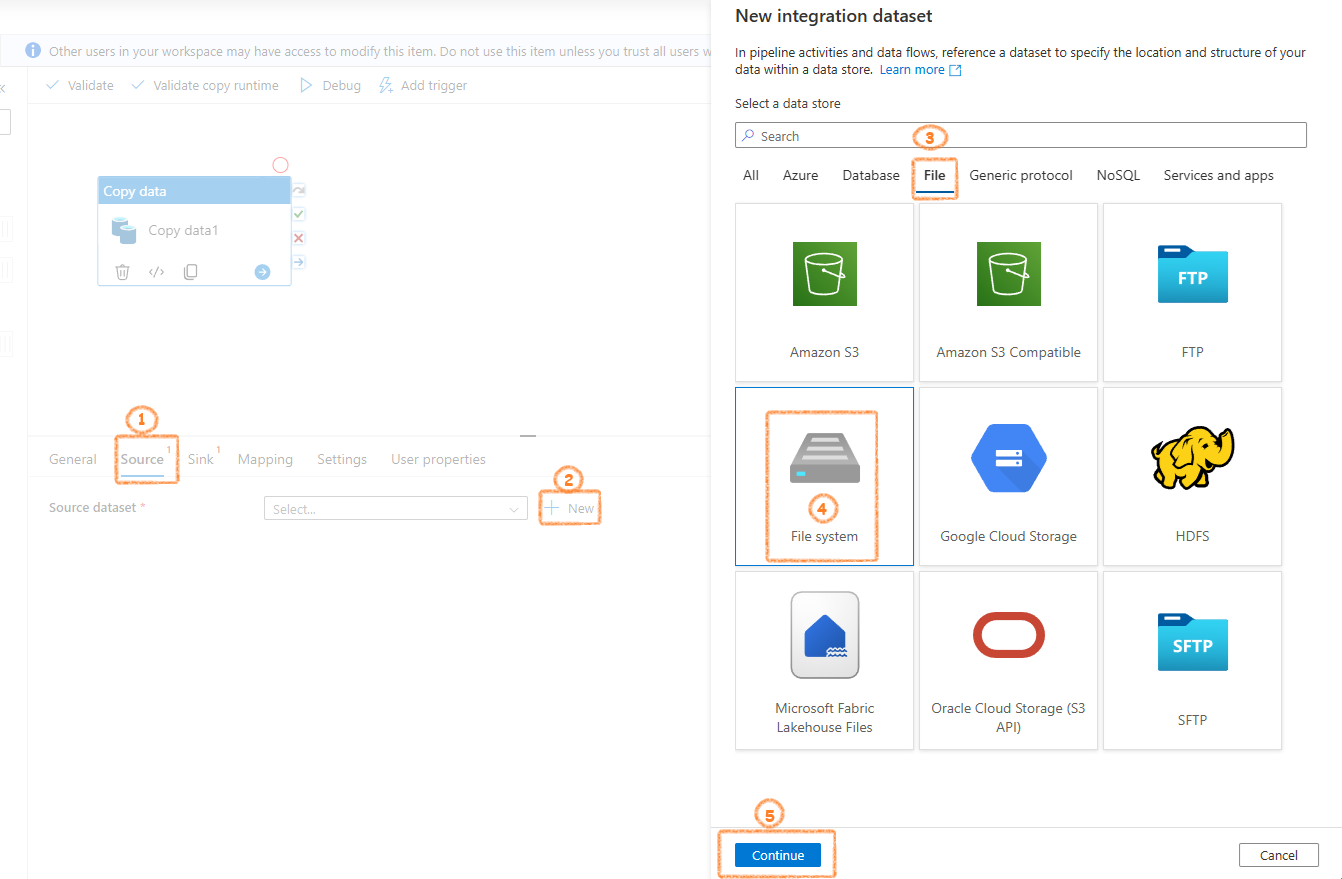Select the File system data store

tap(824, 476)
